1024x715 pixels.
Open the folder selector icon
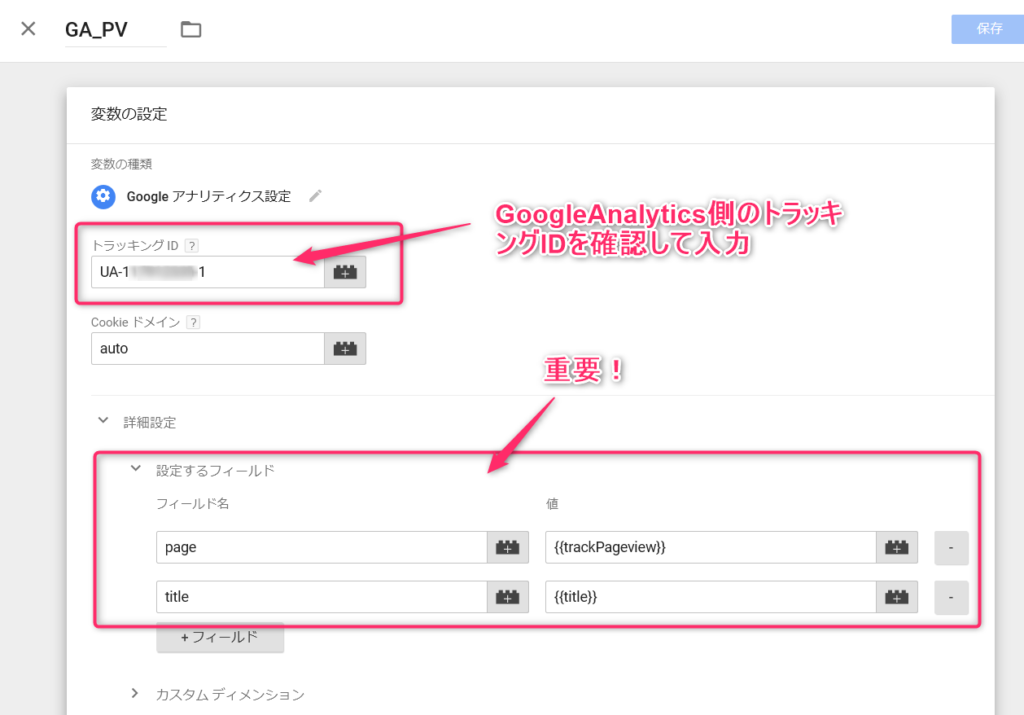tap(191, 29)
